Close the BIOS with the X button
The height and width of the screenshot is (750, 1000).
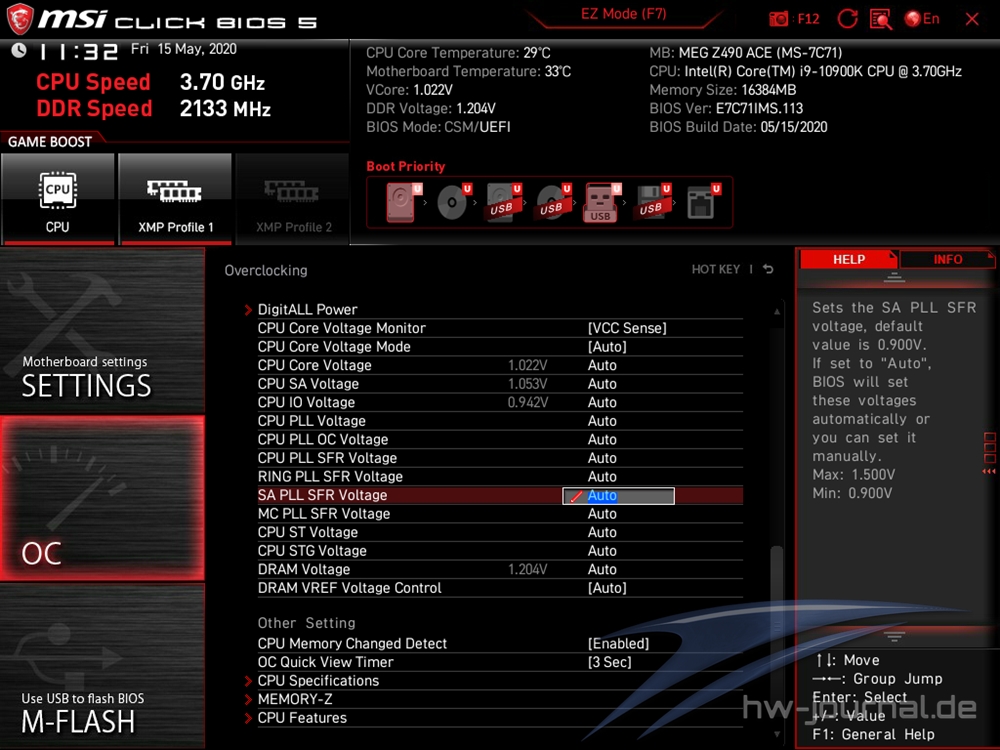click(971, 19)
